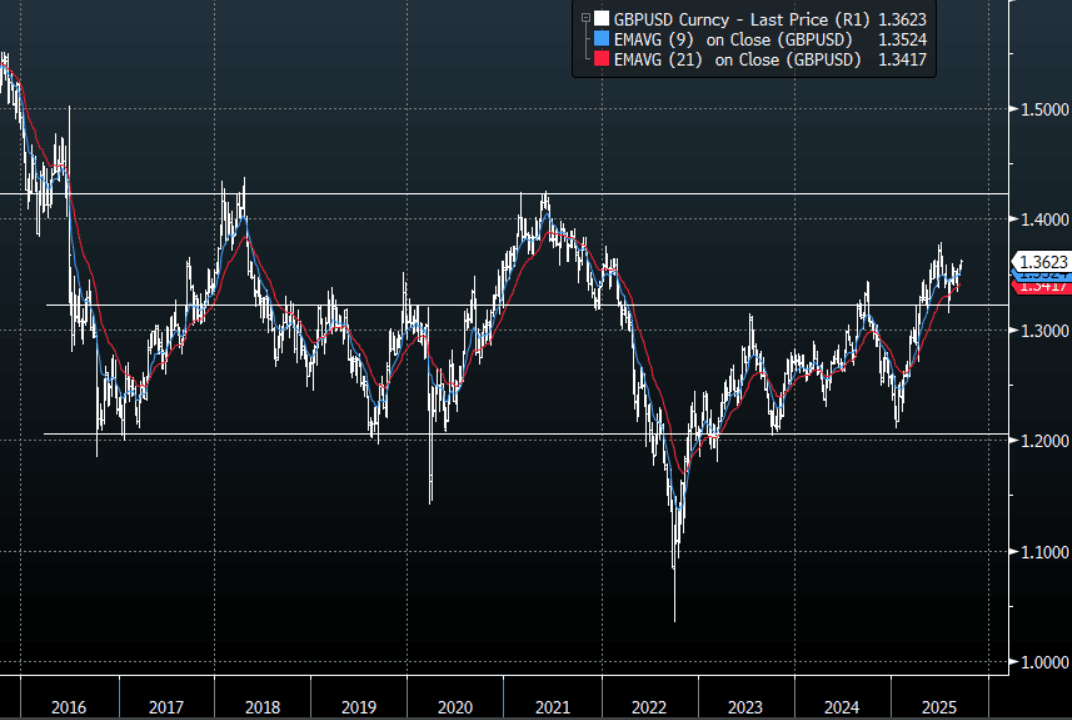Click the 2019 year axis label
The height and width of the screenshot is (720, 1072).
coord(358,707)
